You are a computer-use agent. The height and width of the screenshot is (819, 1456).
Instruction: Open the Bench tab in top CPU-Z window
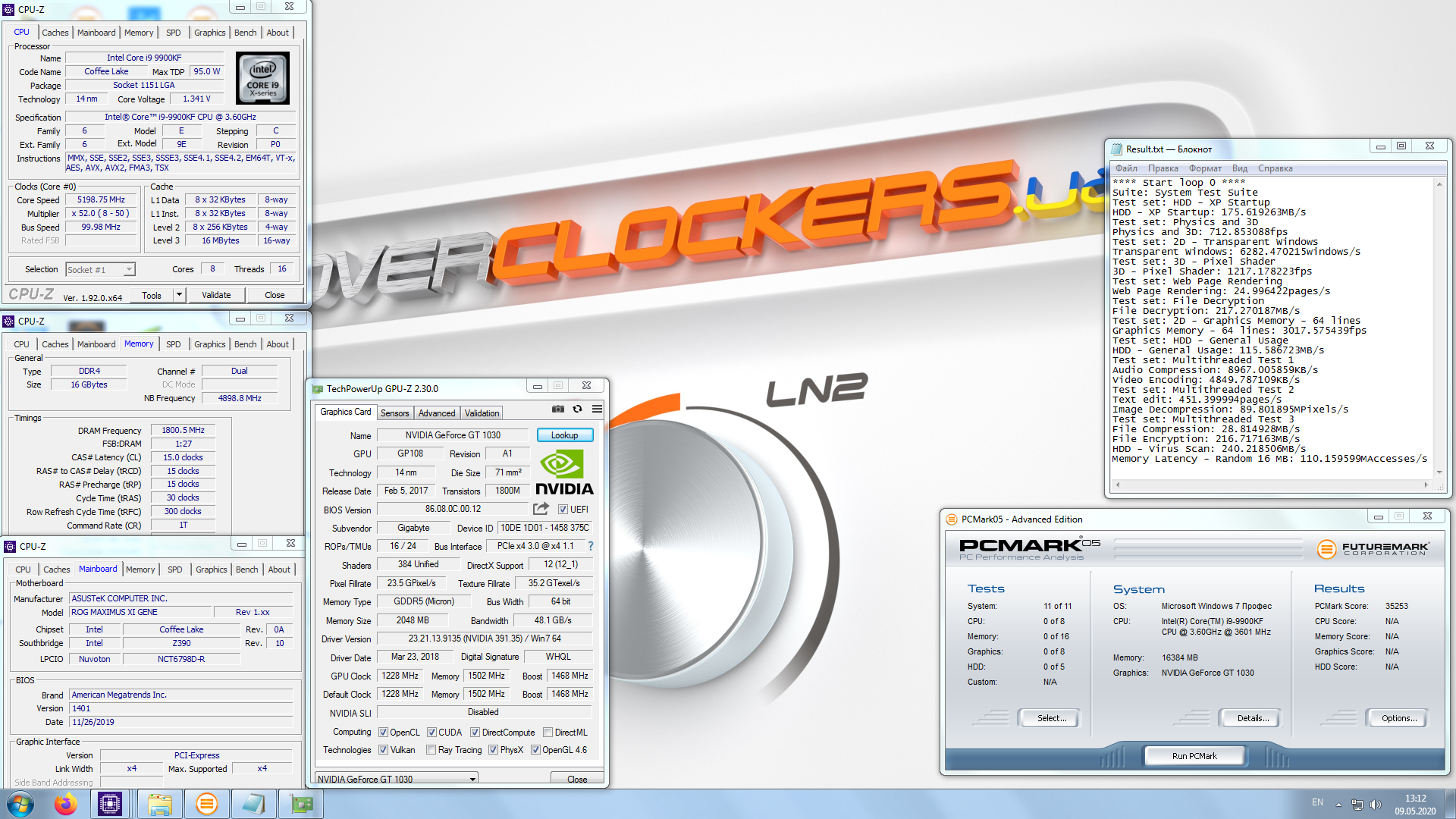(245, 33)
